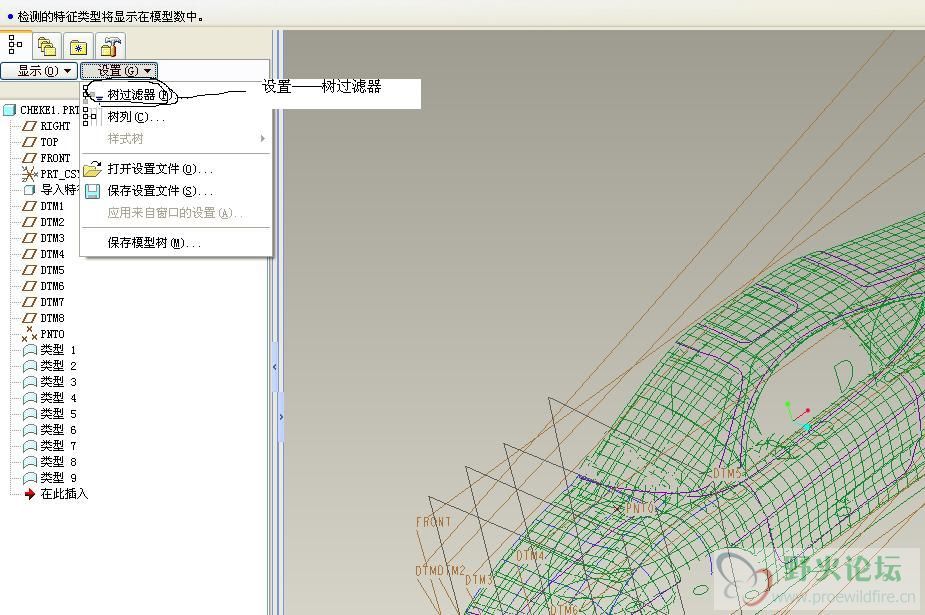The width and height of the screenshot is (925, 615).
Task: Click the surface icon beside 类型 9
Action: point(29,478)
